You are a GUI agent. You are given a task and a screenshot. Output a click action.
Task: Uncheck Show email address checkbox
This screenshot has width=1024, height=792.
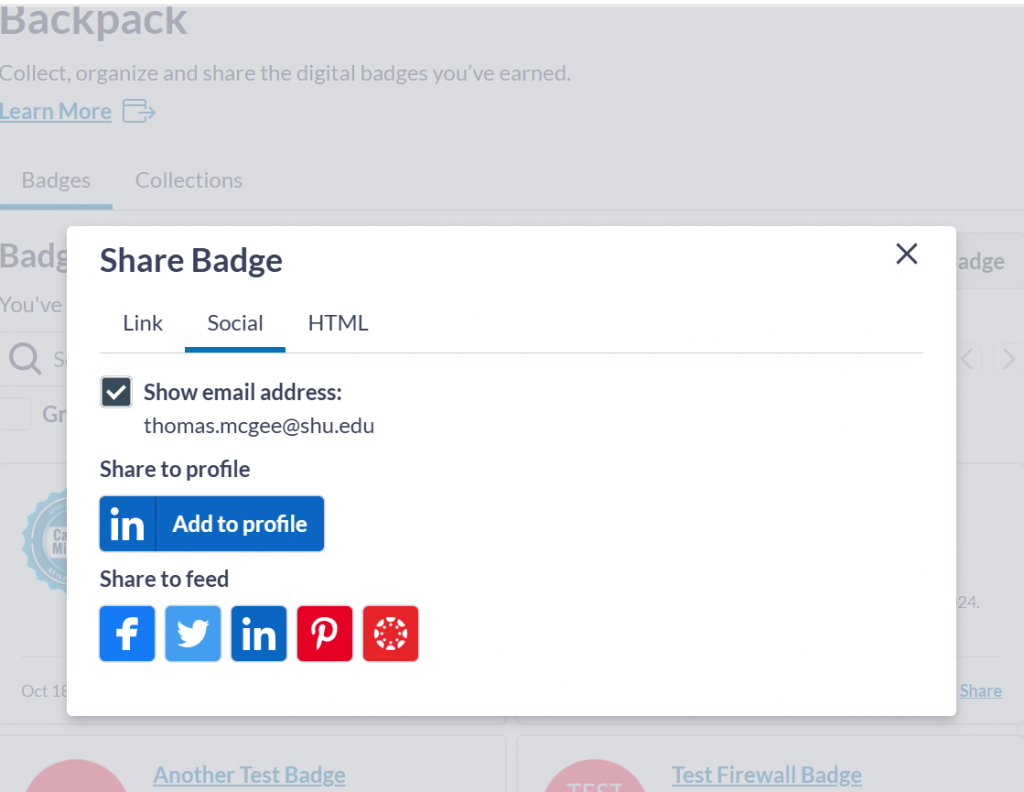point(116,392)
